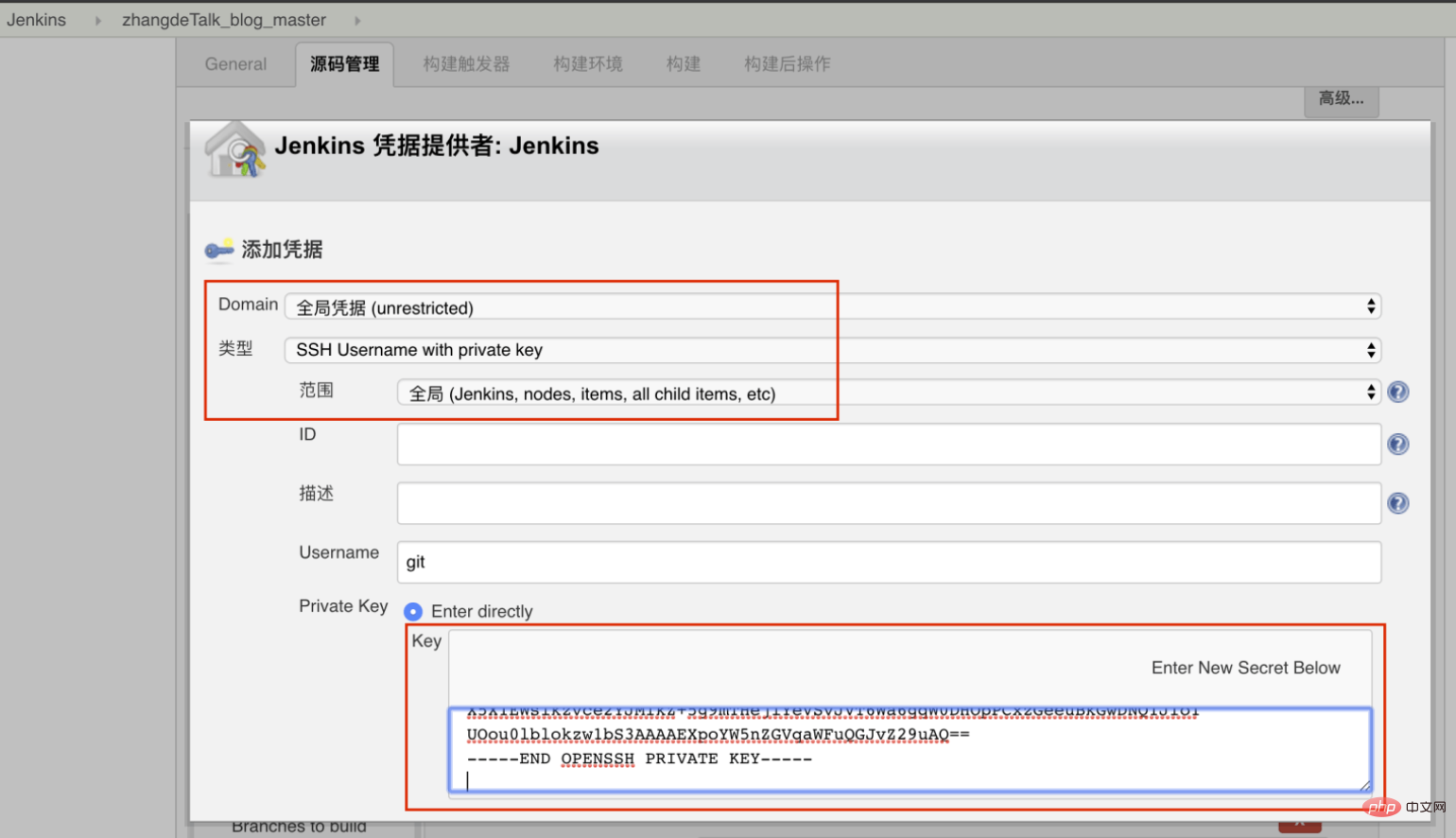The height and width of the screenshot is (838, 1456).
Task: Click the Username field containing git
Action: (x=889, y=562)
